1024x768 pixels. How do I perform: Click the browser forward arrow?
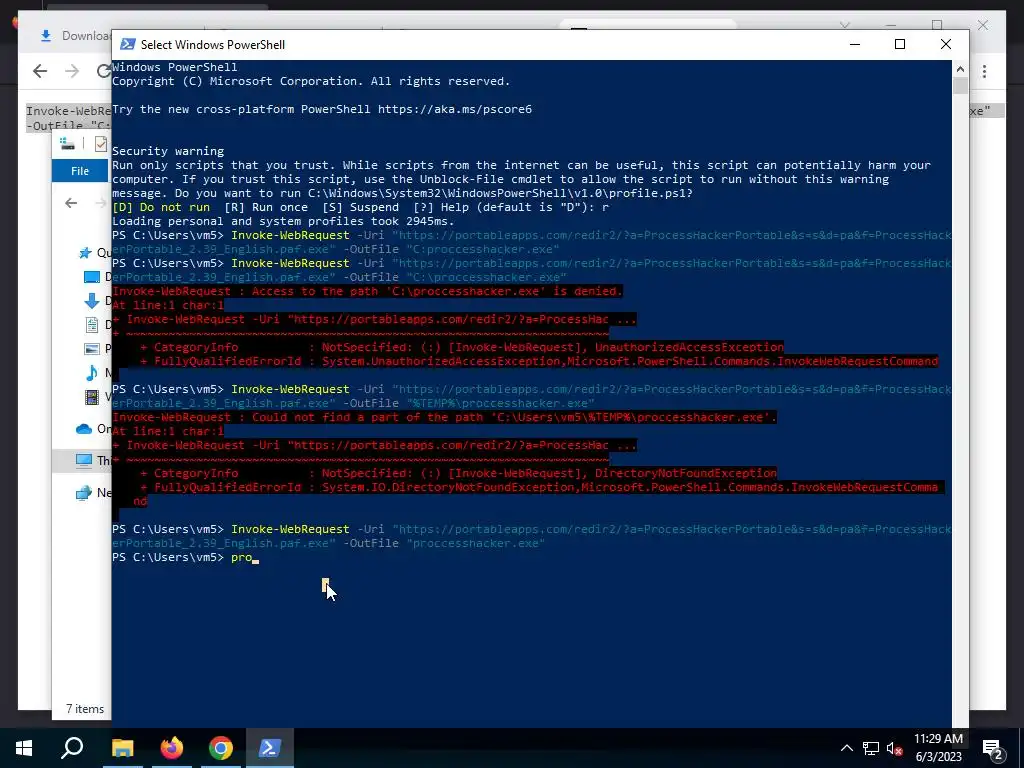(72, 71)
